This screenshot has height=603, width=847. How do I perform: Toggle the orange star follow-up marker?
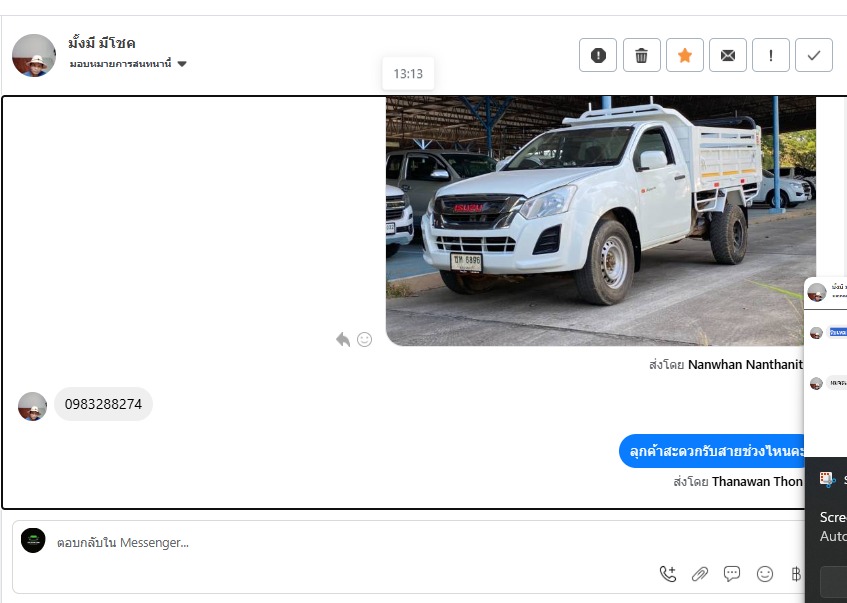(685, 56)
